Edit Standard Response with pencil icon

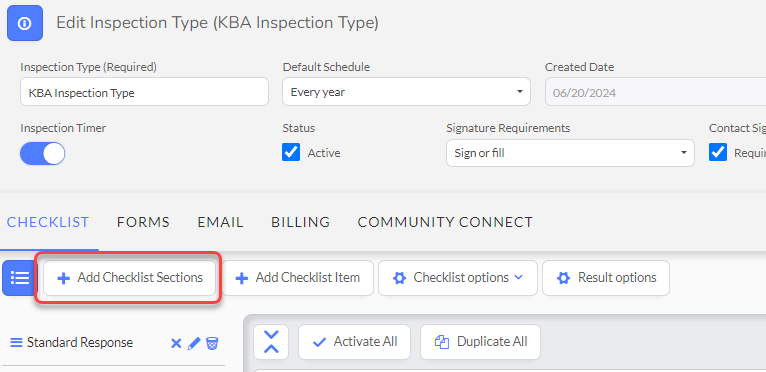[x=194, y=344]
